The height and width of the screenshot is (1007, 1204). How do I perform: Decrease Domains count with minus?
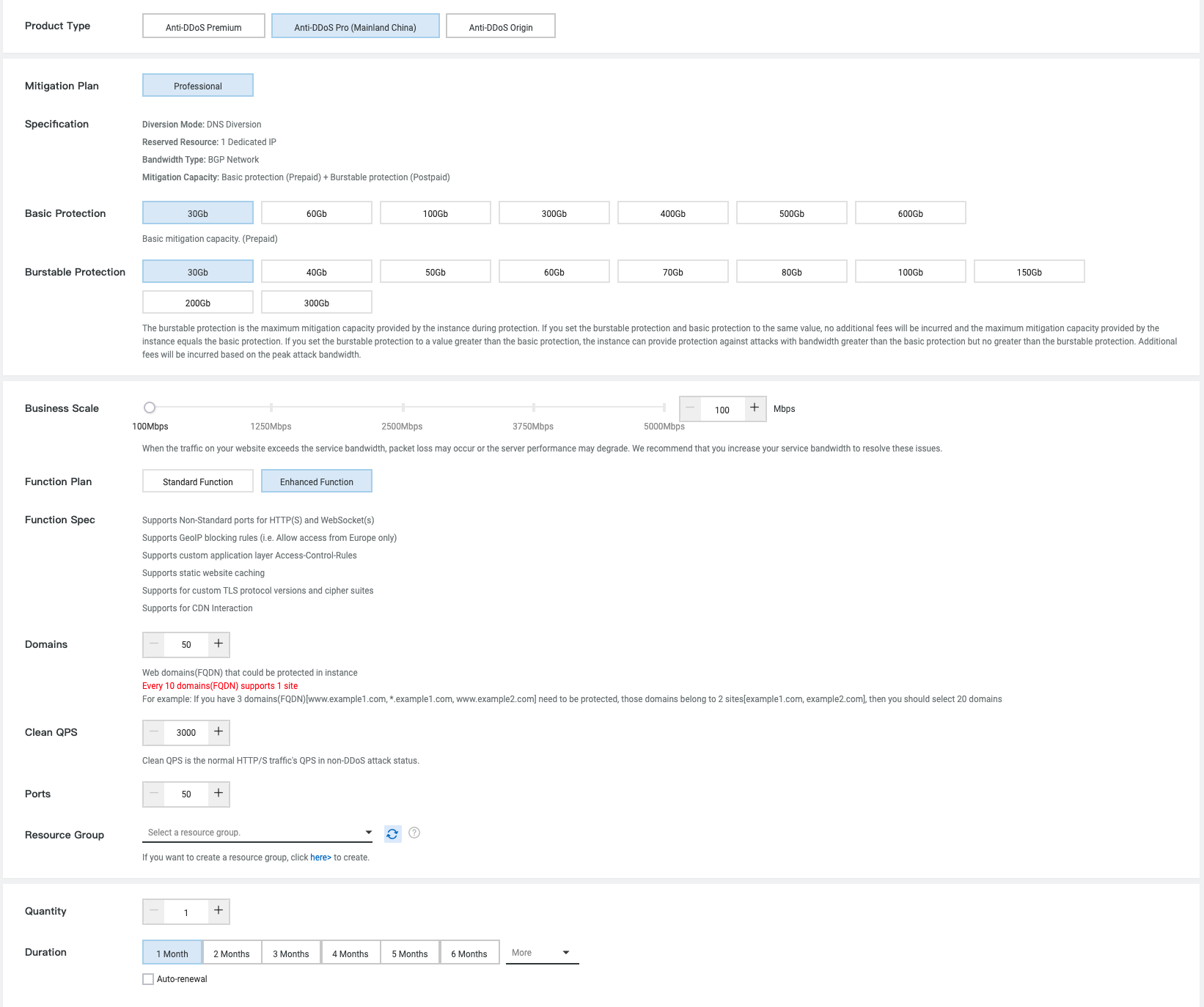[154, 643]
